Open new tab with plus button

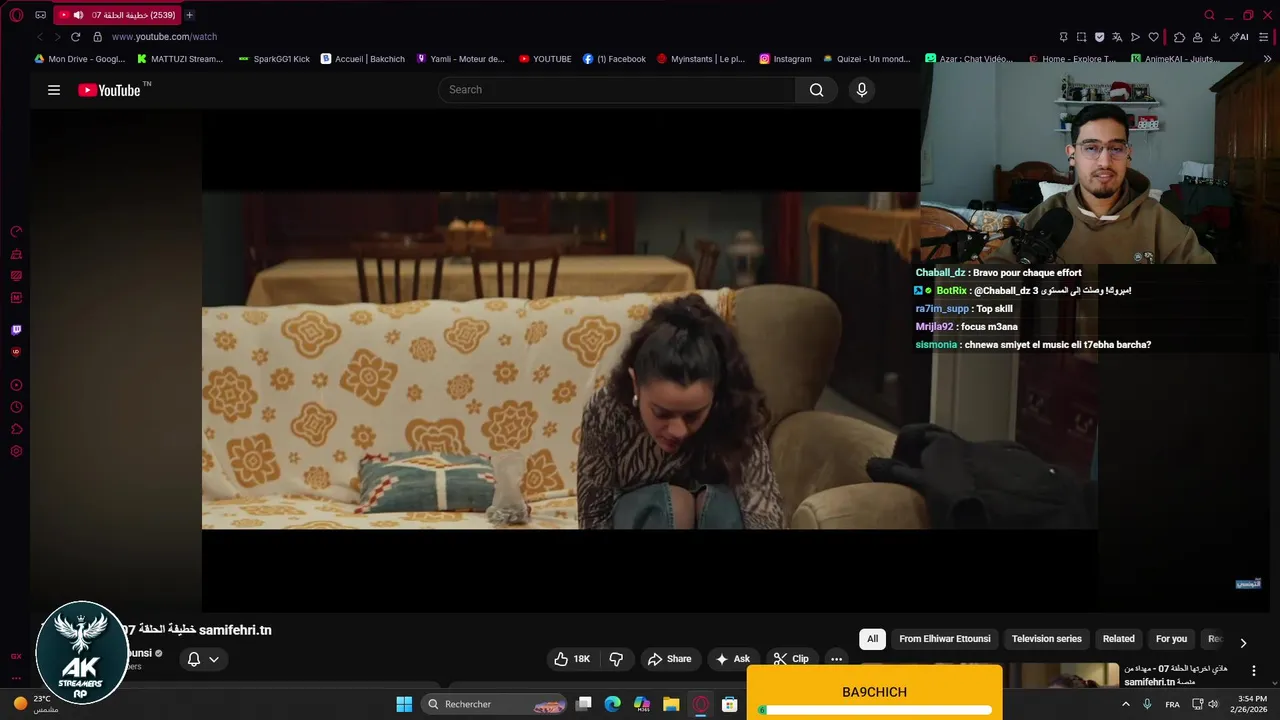pos(189,15)
